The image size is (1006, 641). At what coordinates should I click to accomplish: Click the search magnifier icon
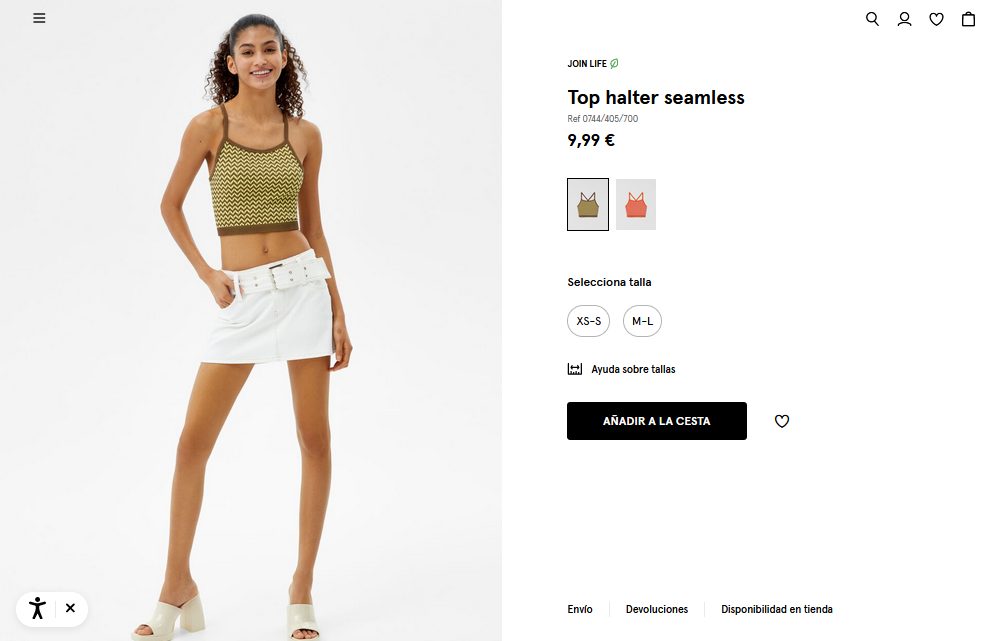[872, 19]
